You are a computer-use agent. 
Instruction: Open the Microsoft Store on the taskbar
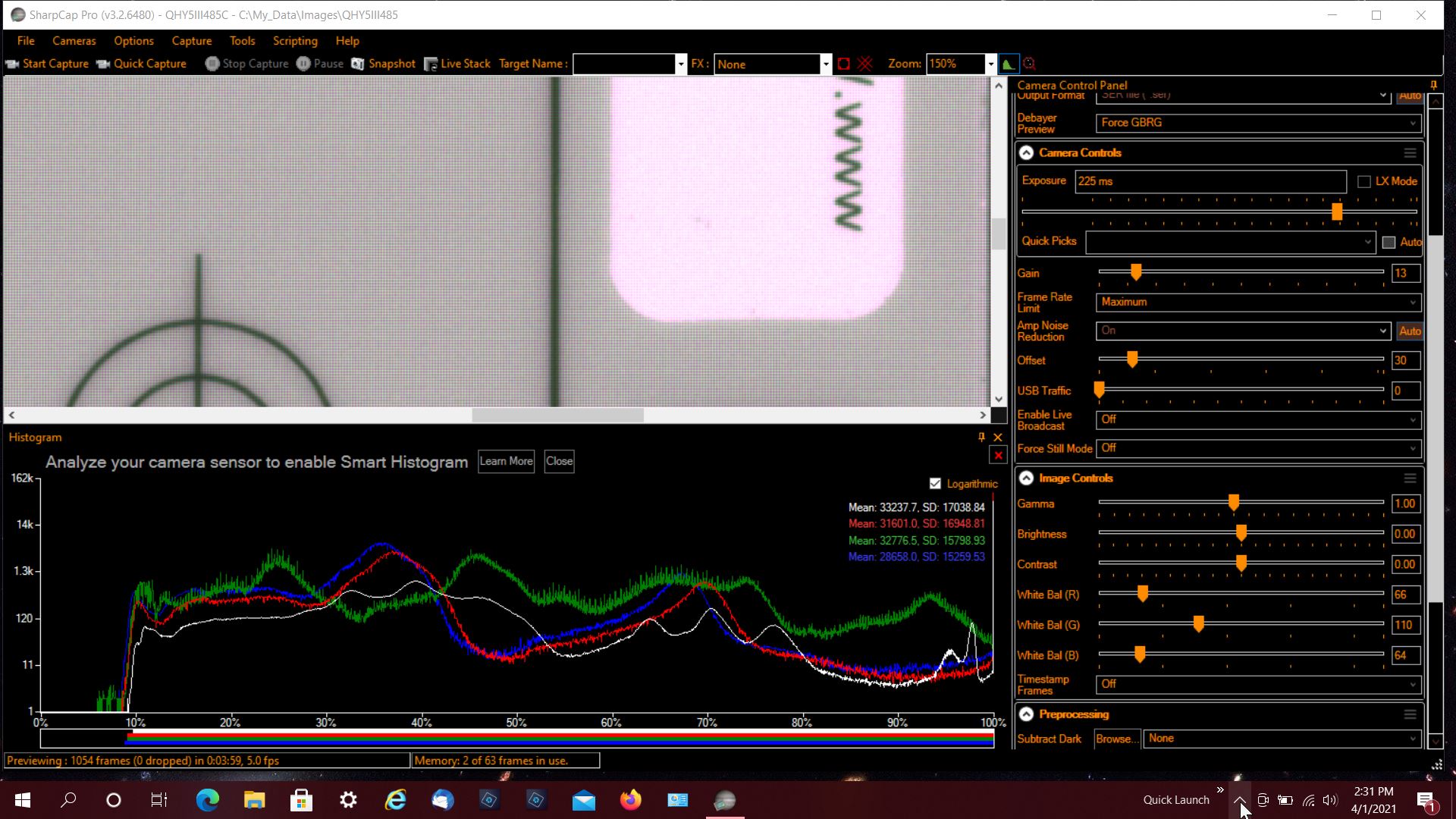(301, 800)
